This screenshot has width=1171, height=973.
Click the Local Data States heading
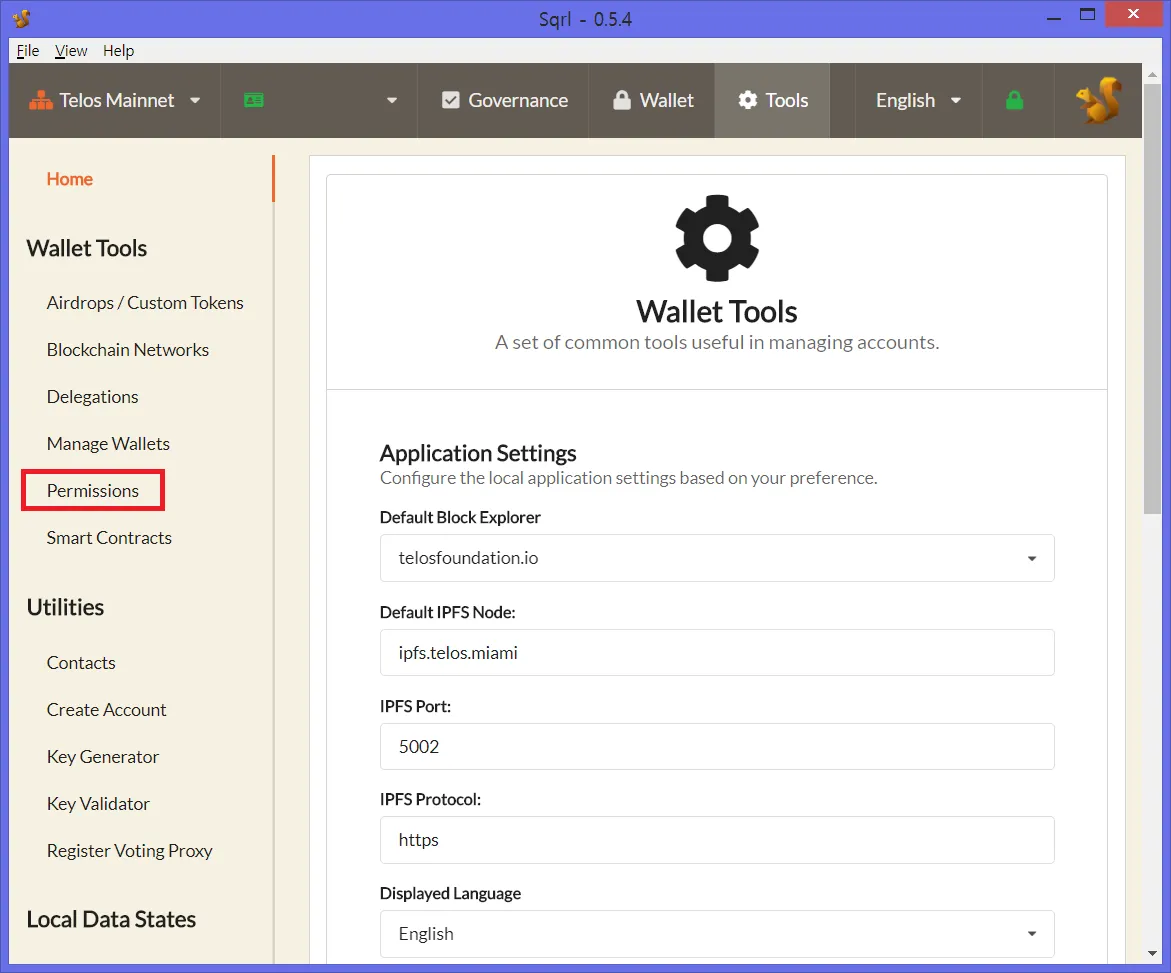coord(111,919)
